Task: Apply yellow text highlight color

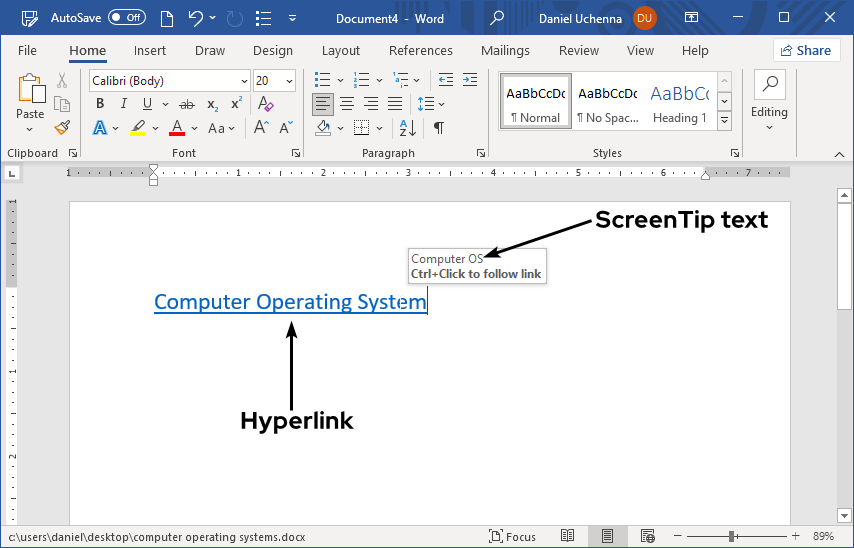Action: (138, 128)
